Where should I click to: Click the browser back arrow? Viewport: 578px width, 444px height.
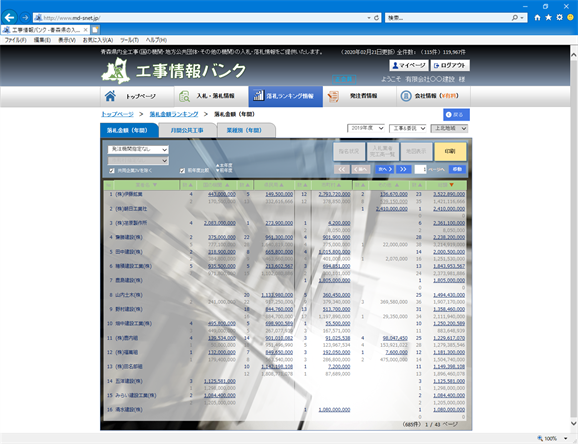click(x=10, y=17)
